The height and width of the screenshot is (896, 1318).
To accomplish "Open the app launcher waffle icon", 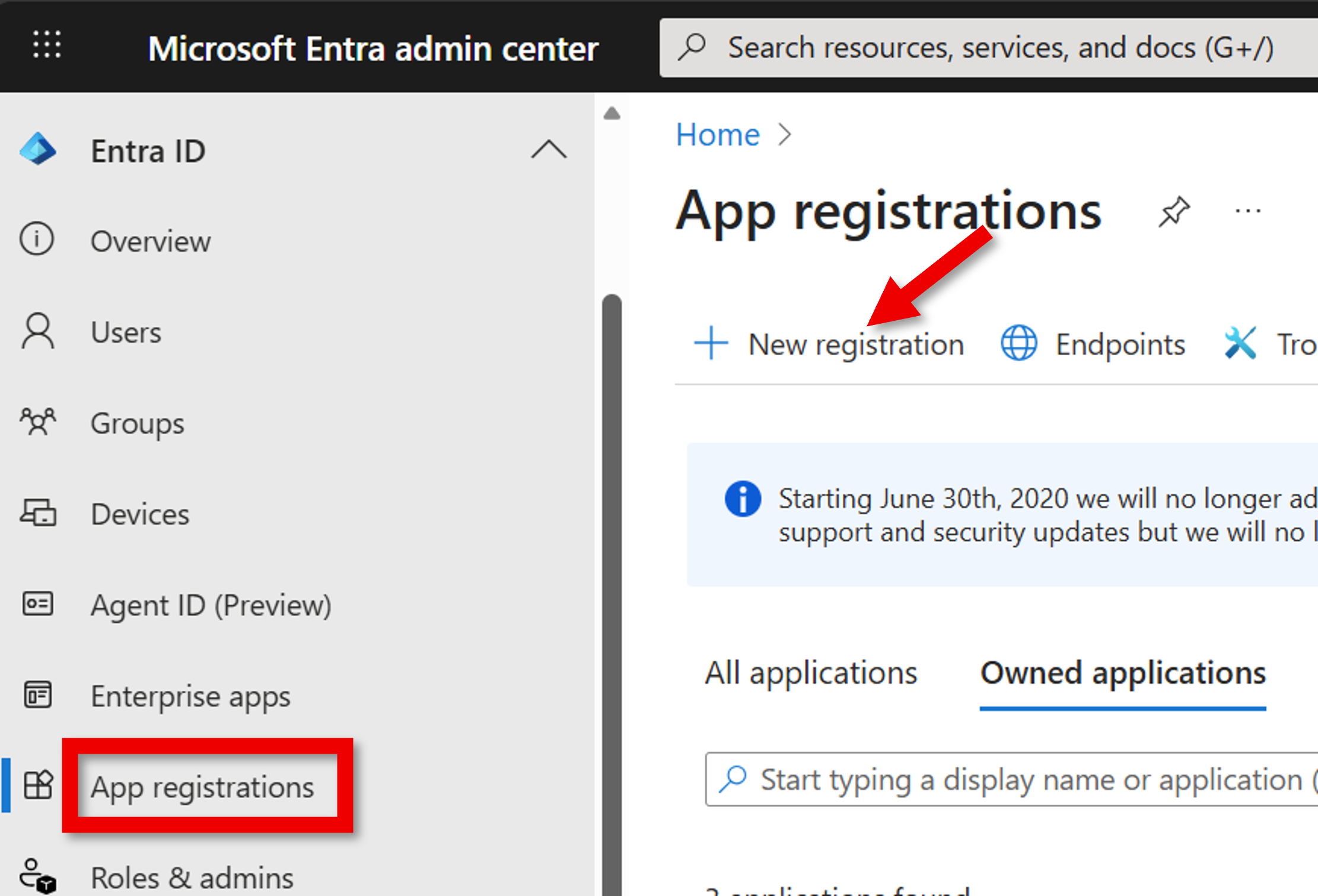I will (47, 45).
